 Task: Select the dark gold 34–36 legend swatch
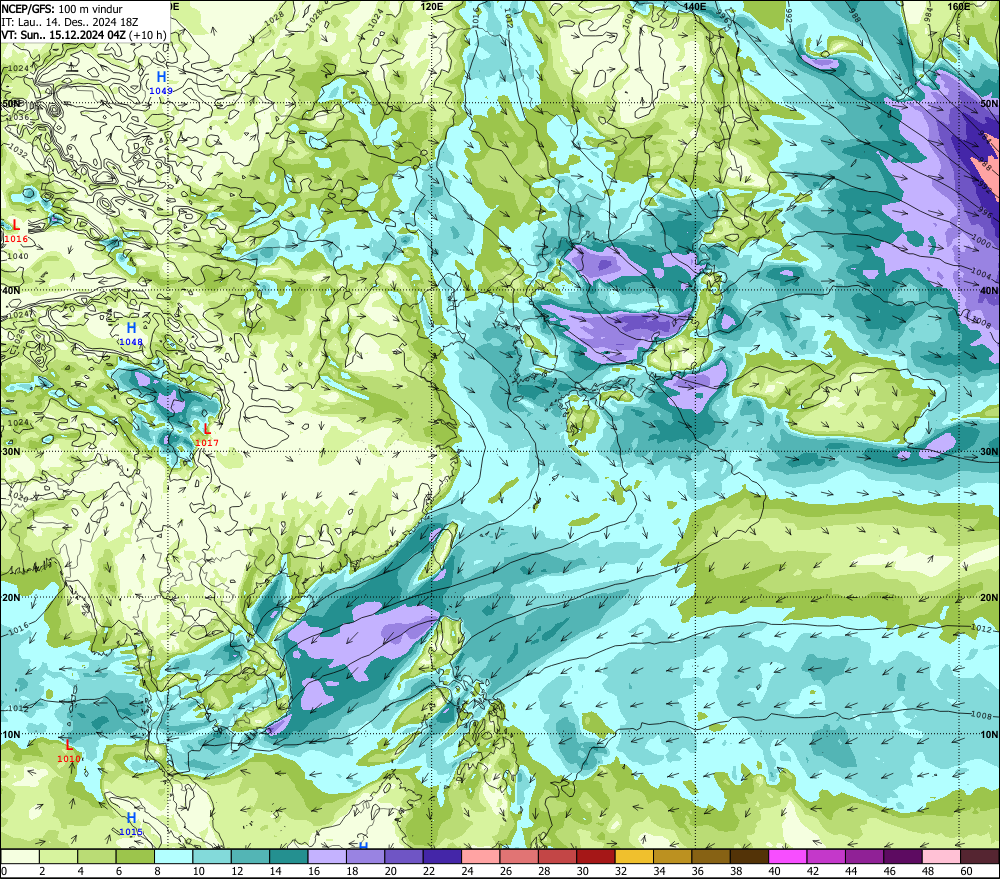coord(672,856)
